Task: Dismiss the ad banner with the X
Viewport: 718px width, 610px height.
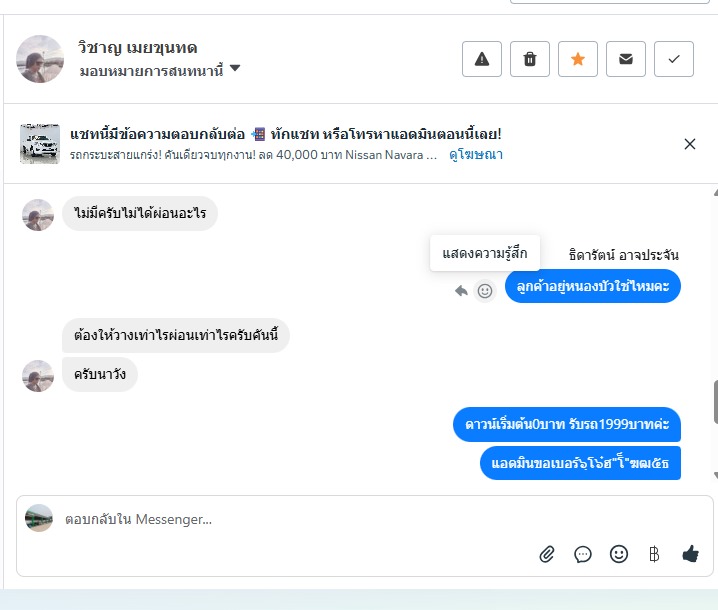Action: point(690,144)
